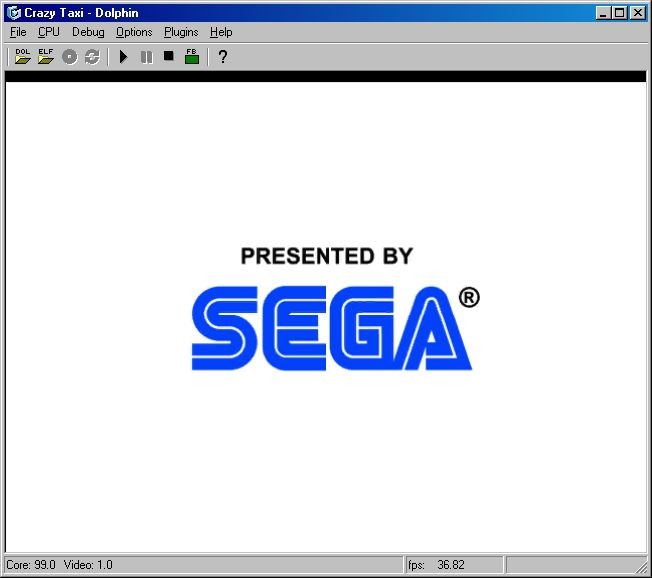
Task: Click the Crazy Taxi - Dolphin window title
Action: click(81, 13)
